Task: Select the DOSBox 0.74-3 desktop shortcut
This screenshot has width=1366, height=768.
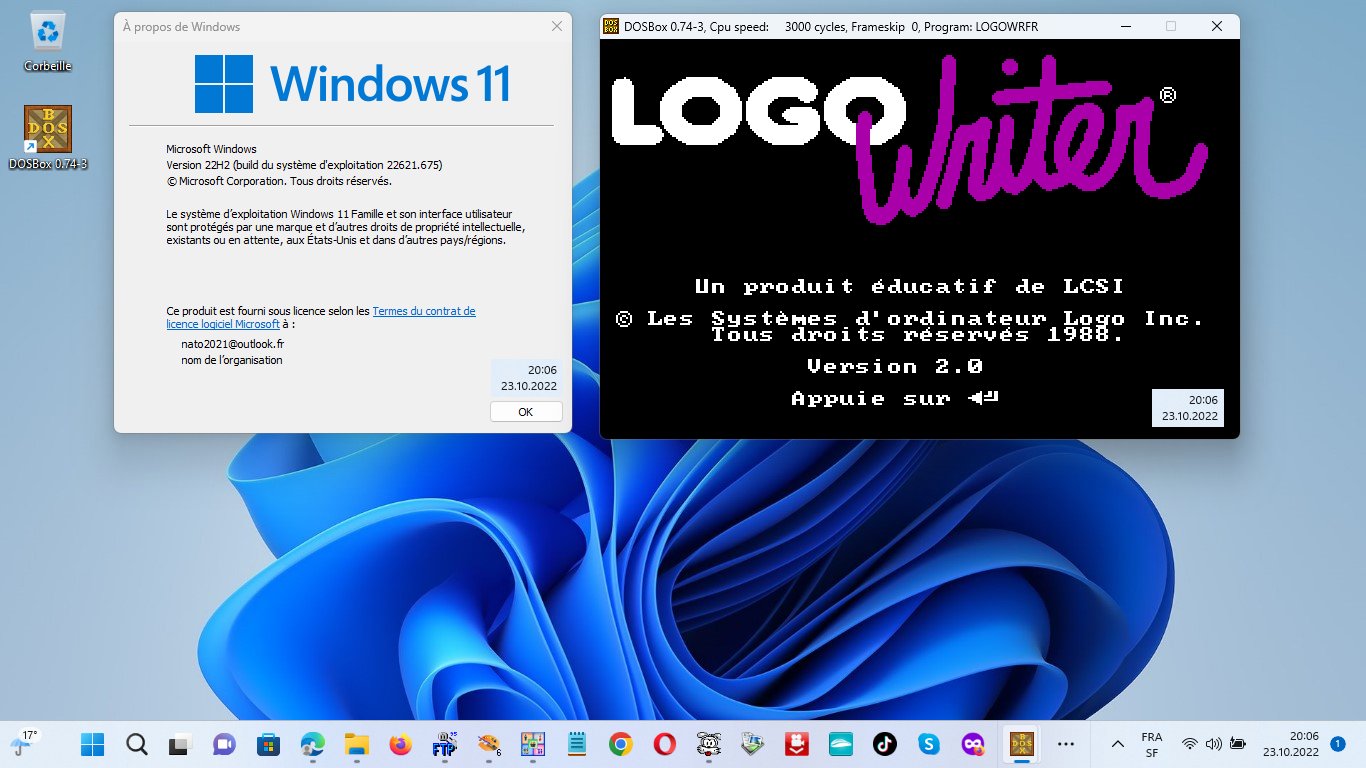Action: pos(48,137)
